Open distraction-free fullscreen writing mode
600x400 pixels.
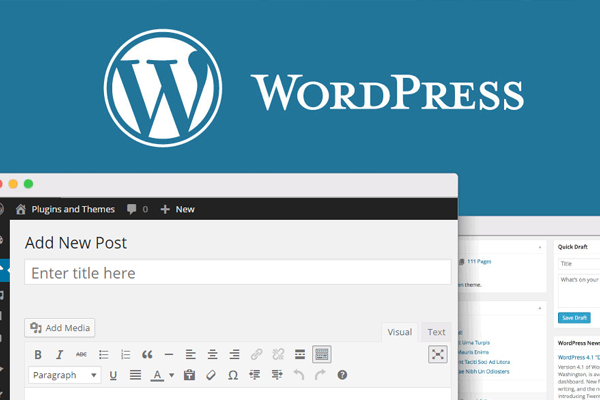coord(438,354)
